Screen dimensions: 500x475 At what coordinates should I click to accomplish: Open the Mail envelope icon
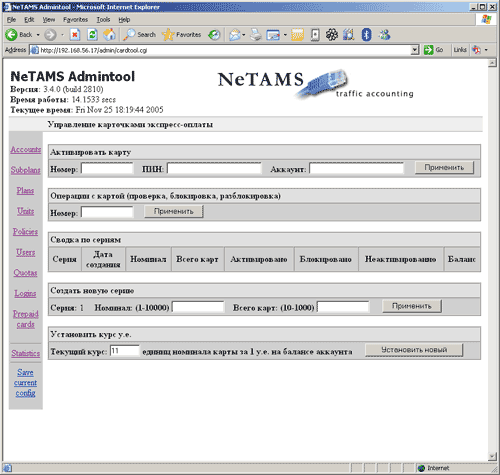click(235, 35)
